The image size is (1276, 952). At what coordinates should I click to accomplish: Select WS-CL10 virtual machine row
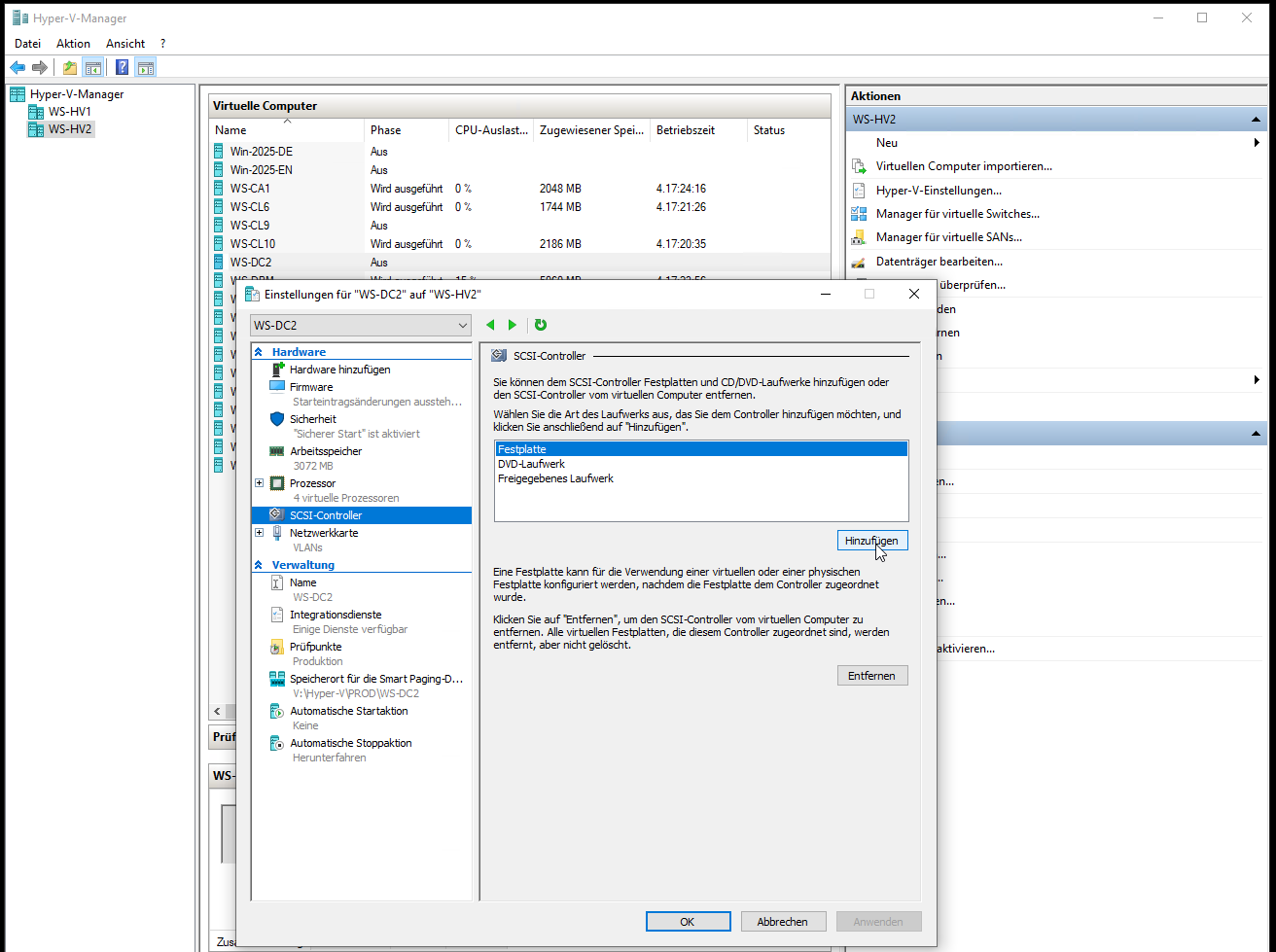(520, 244)
